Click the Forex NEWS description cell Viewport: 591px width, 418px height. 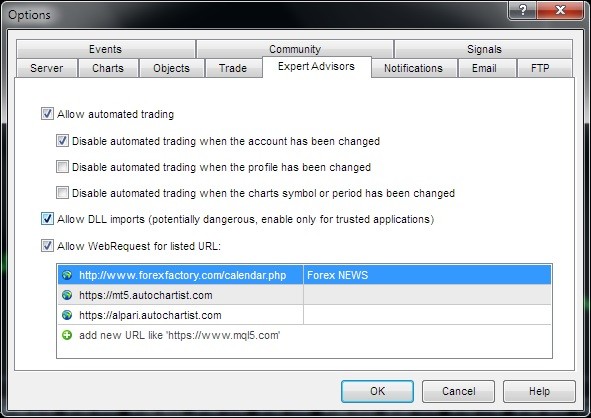[427, 275]
